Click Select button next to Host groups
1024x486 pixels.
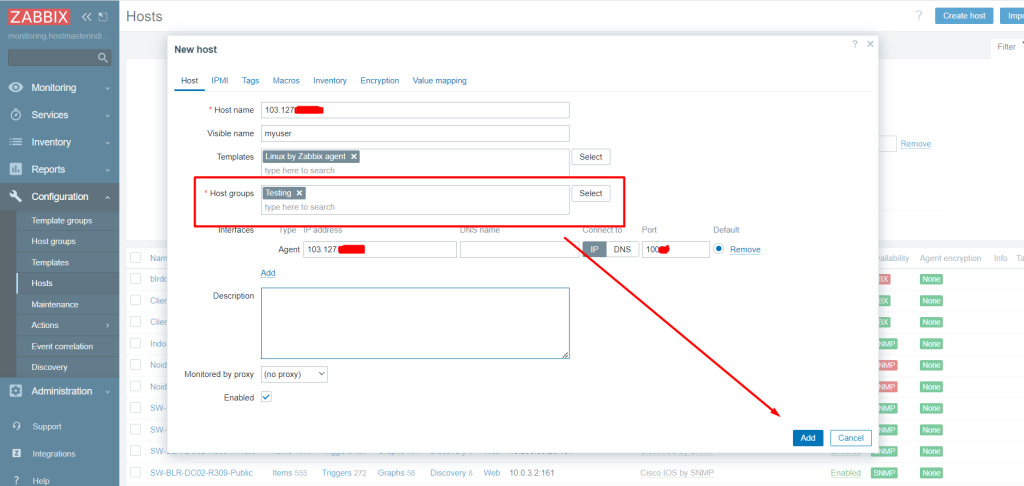point(591,193)
